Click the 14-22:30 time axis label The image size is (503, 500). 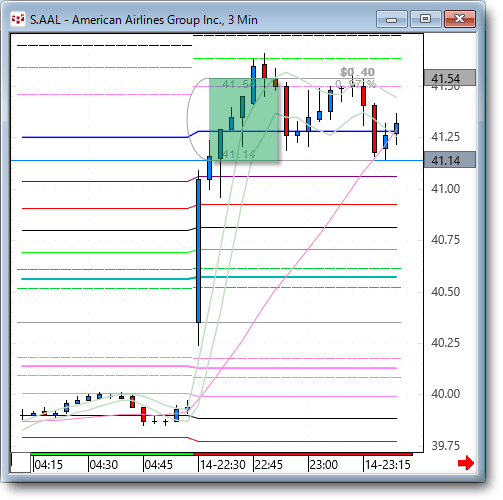[x=223, y=464]
